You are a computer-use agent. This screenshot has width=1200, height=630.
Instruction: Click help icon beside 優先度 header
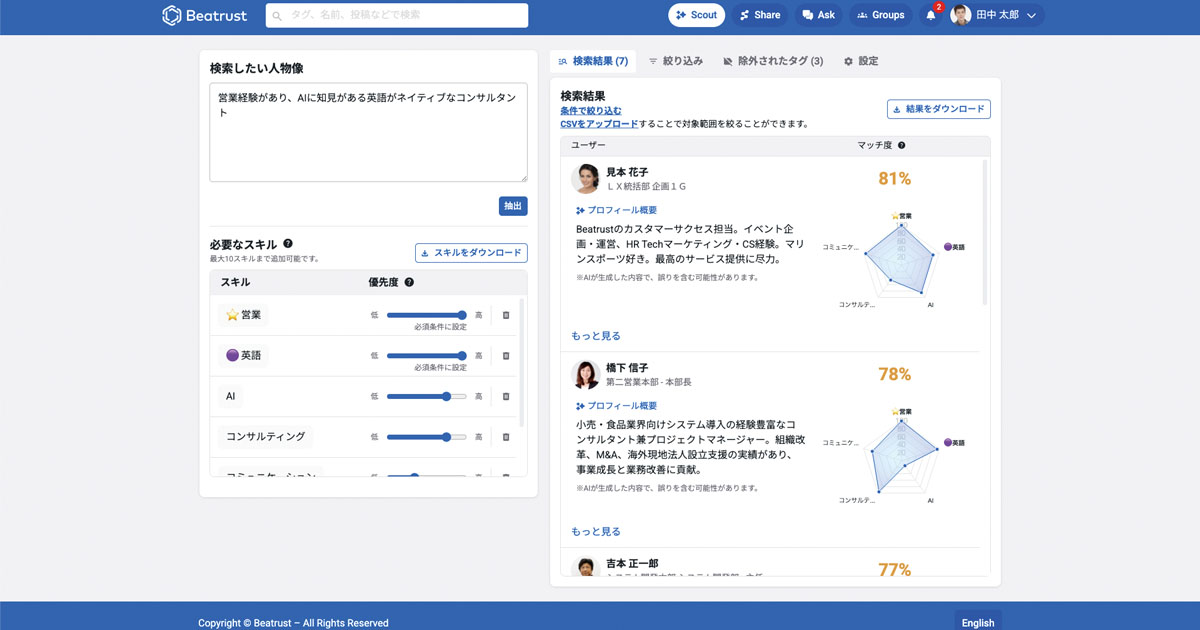pos(409,283)
